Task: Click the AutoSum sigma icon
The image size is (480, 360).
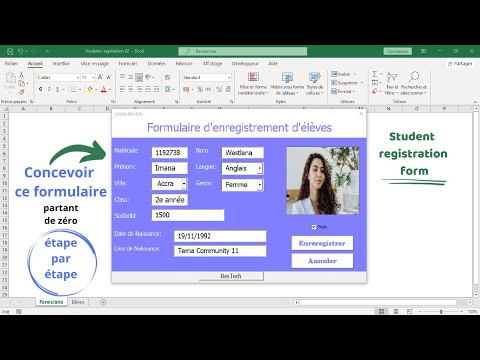Action: click(x=375, y=74)
